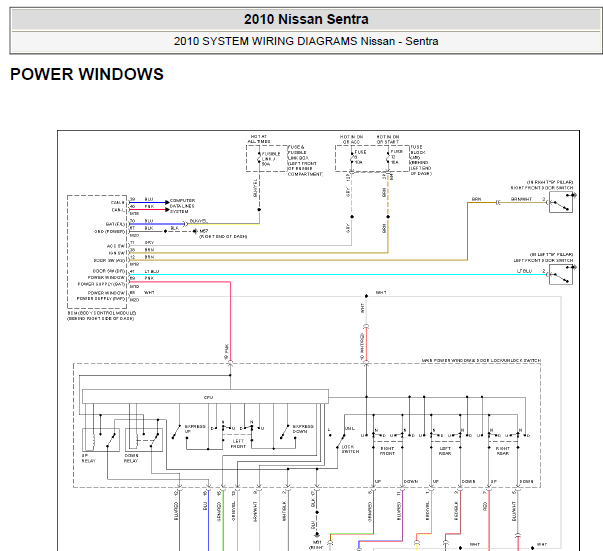Click the DOWN RELAY symbol
The image size is (603, 551).
[x=144, y=440]
